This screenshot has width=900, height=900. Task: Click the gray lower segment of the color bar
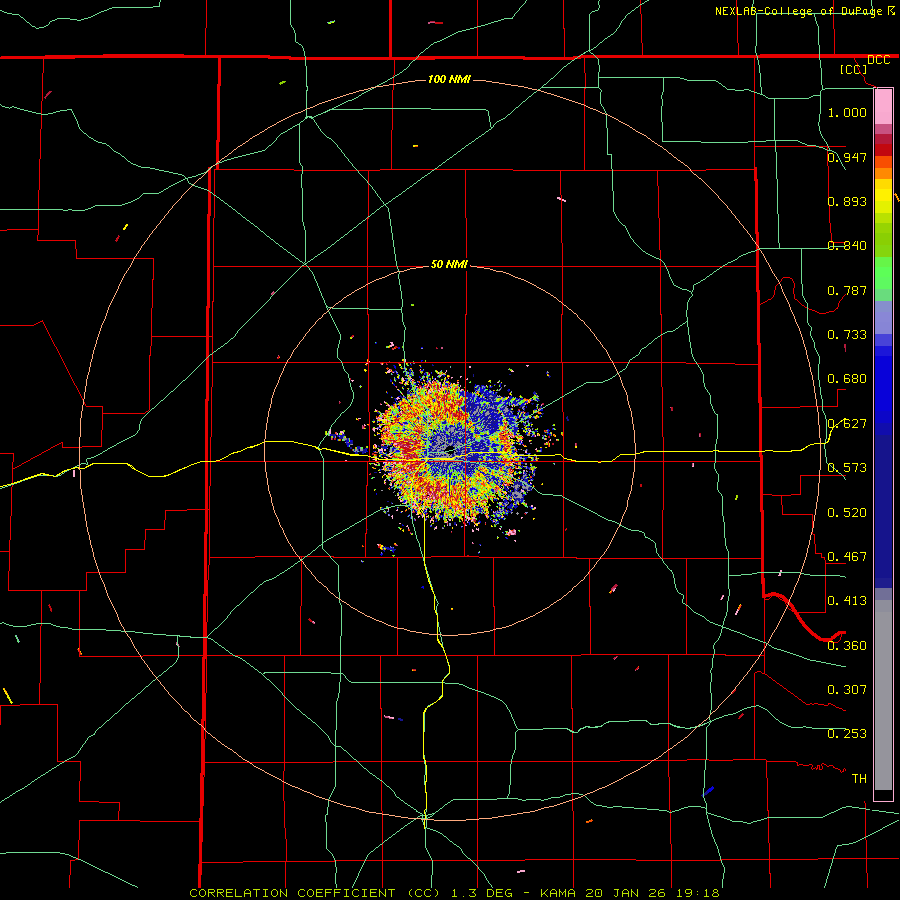pos(883,695)
